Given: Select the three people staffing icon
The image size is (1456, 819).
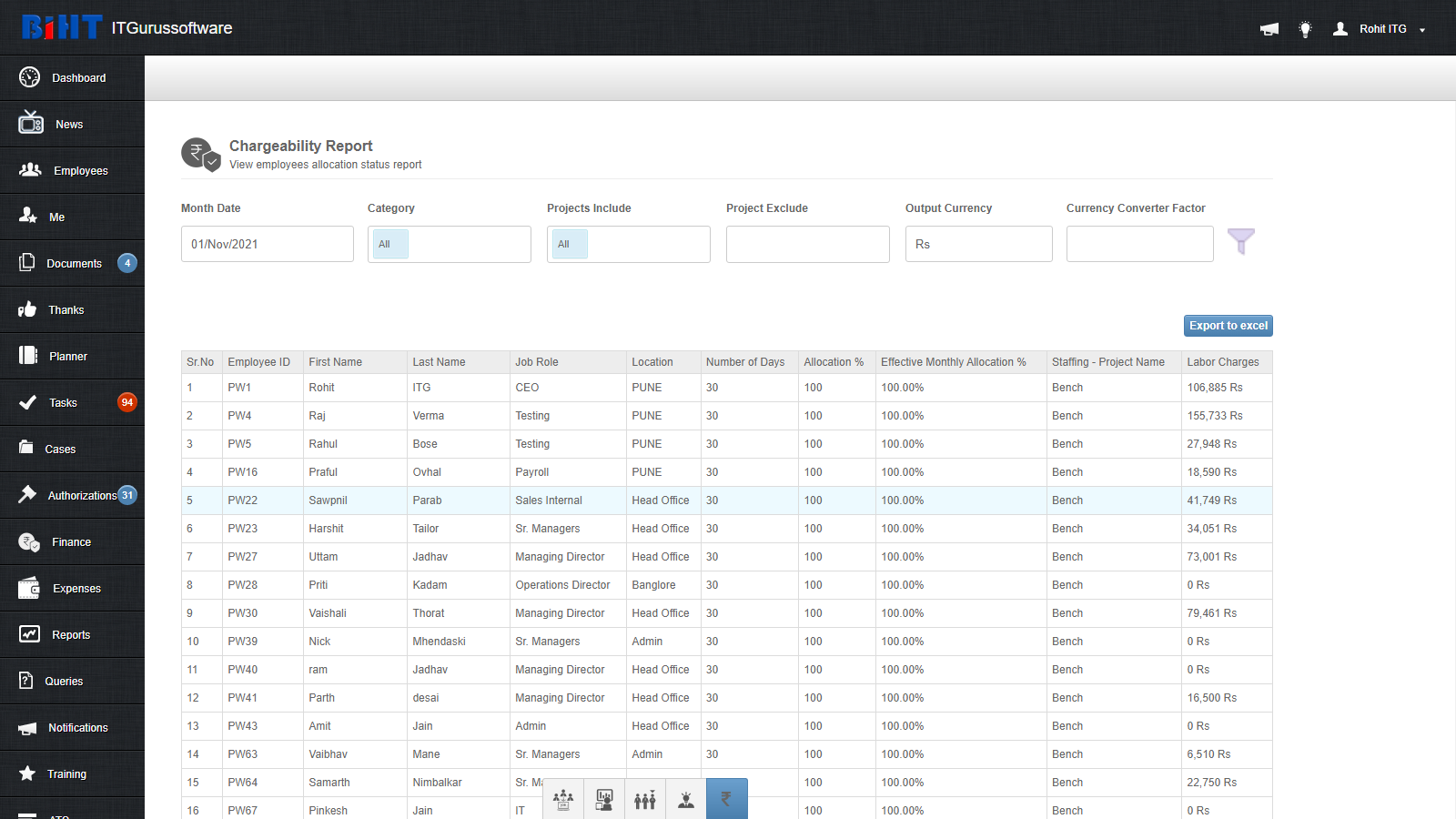Looking at the screenshot, I should point(645,799).
